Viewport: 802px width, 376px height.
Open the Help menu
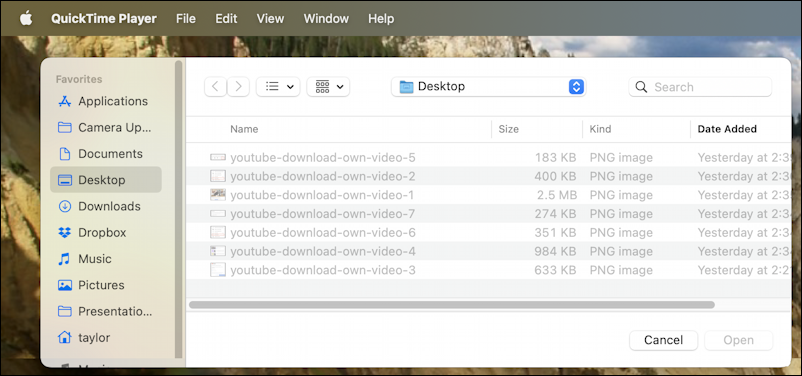[381, 19]
